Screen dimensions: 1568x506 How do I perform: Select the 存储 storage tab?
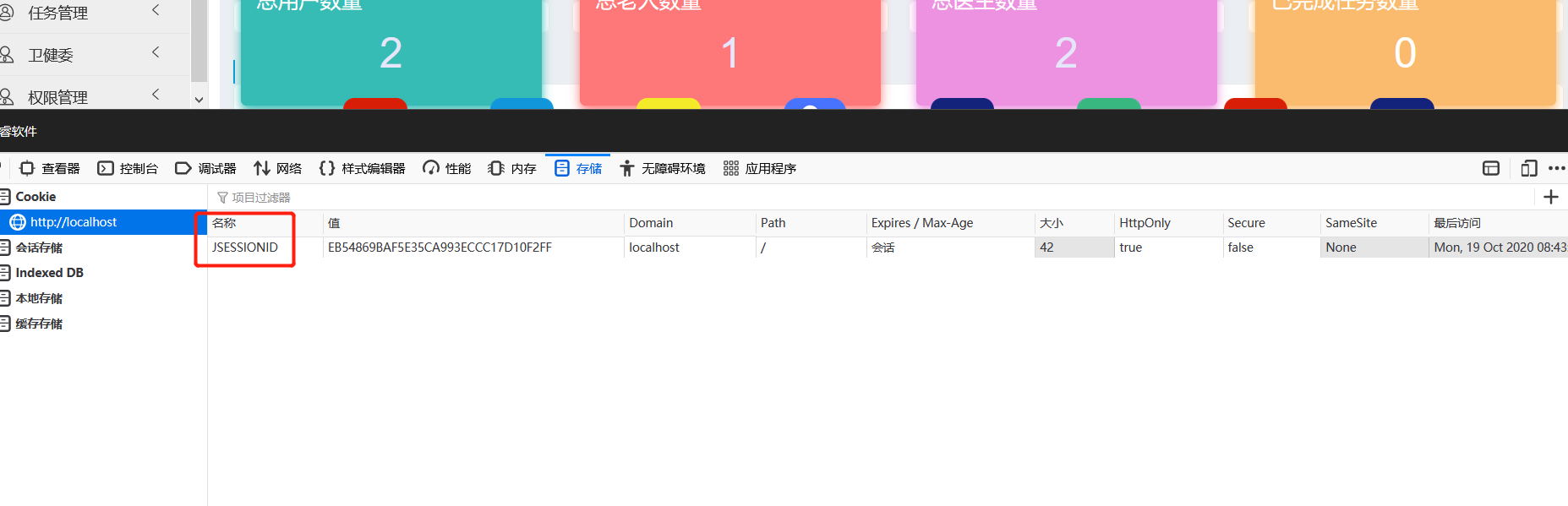click(x=578, y=168)
